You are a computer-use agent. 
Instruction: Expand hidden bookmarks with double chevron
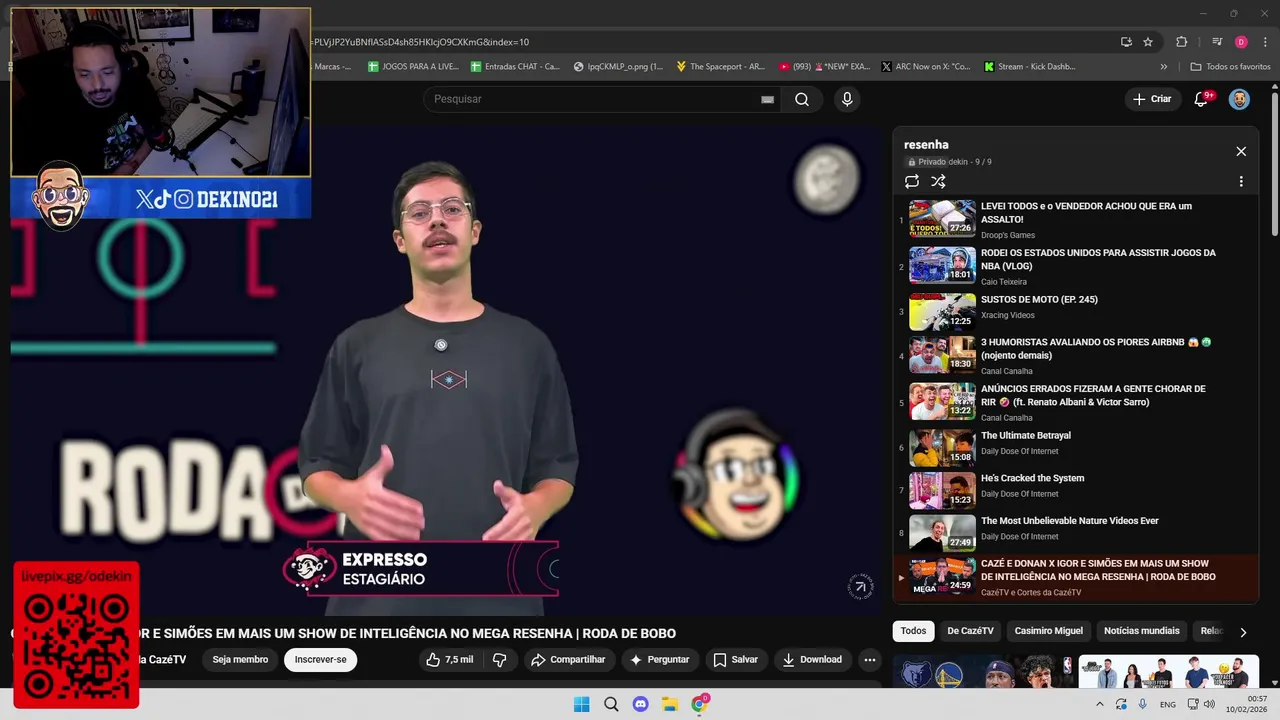[x=1163, y=67]
